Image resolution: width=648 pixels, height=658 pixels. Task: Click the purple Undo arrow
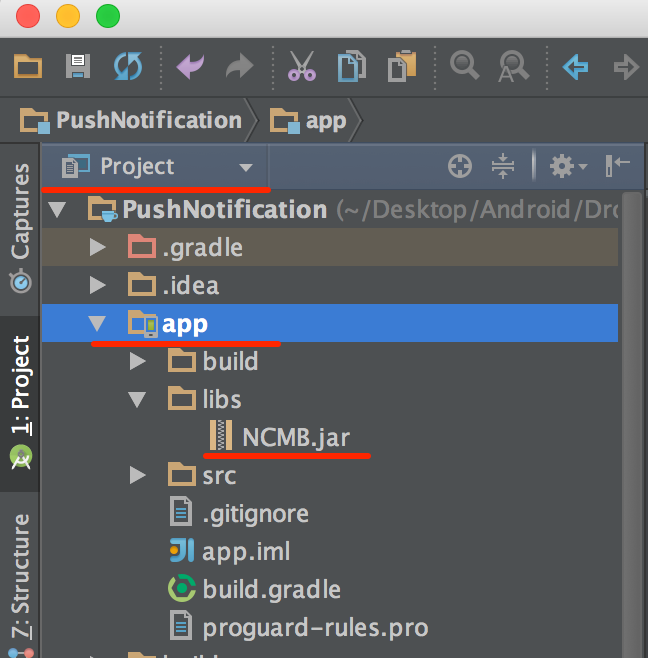click(190, 66)
